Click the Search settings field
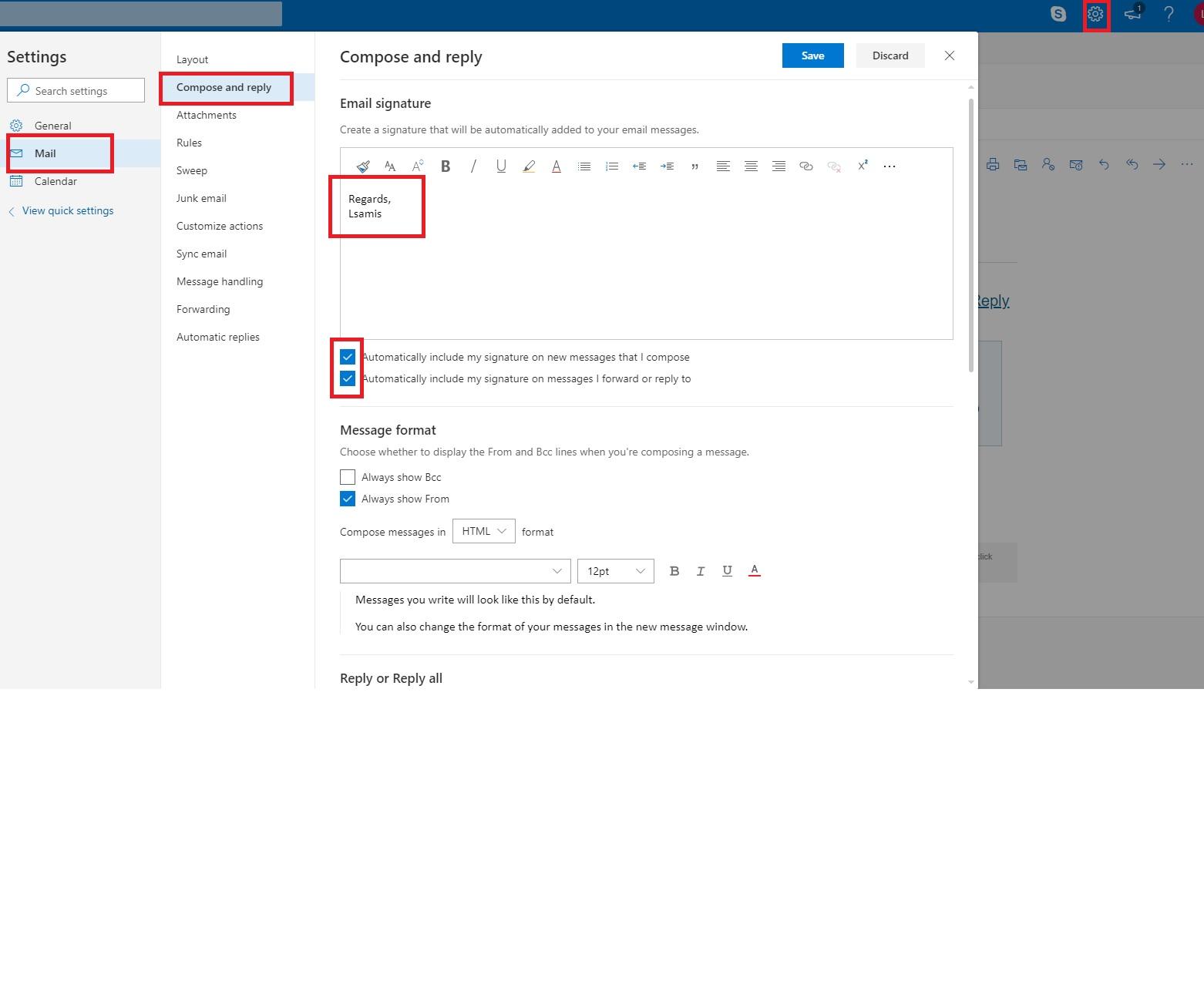Viewport: 1204px width, 1005px height. [76, 90]
